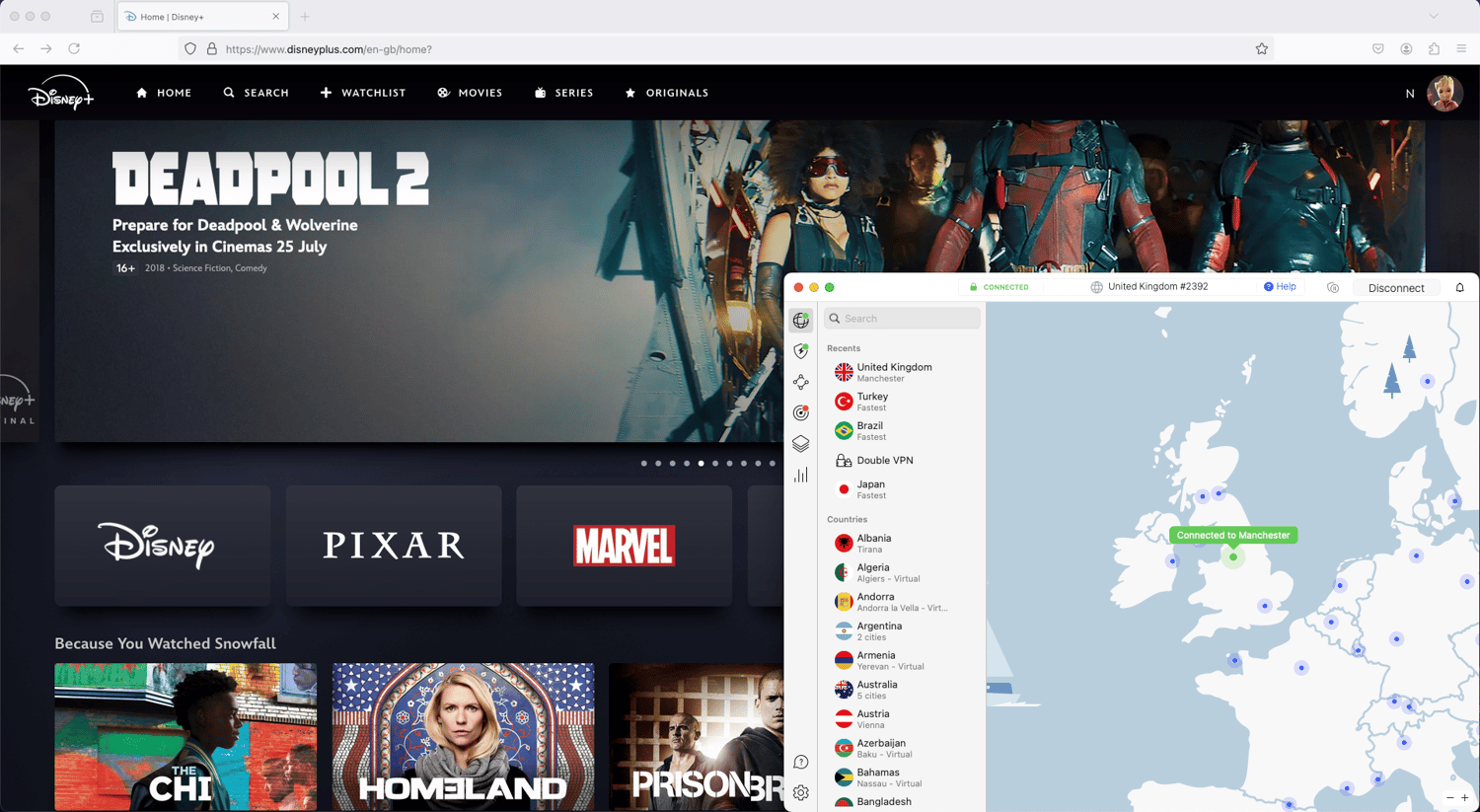Open the browser extensions icon
The width and height of the screenshot is (1480, 812).
1434,48
